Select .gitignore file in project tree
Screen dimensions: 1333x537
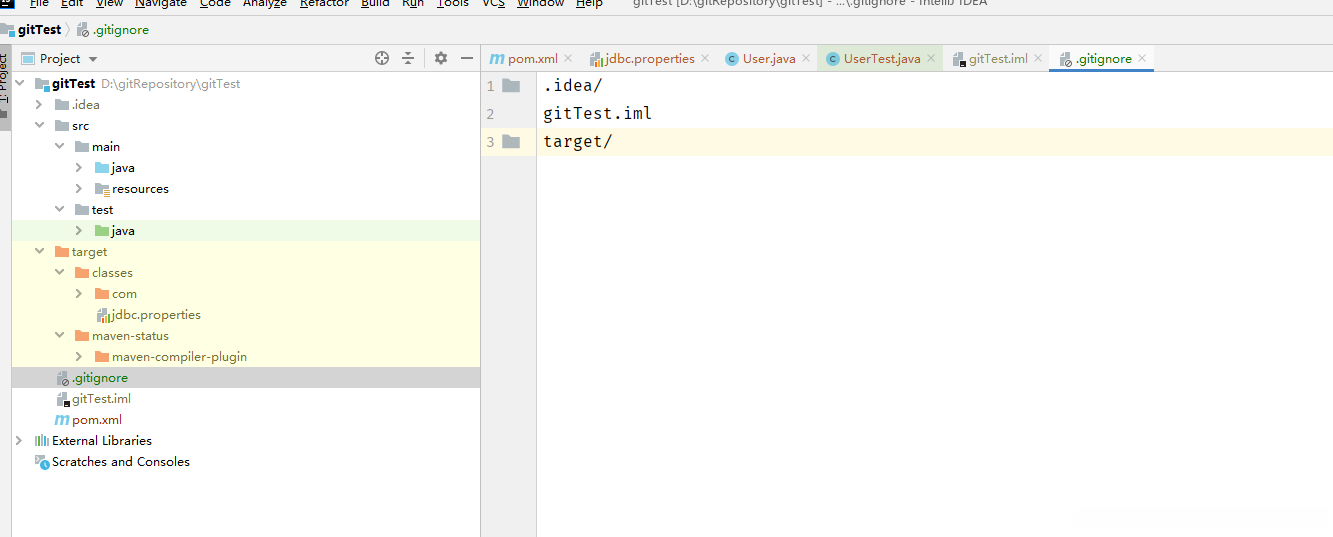coord(92,377)
